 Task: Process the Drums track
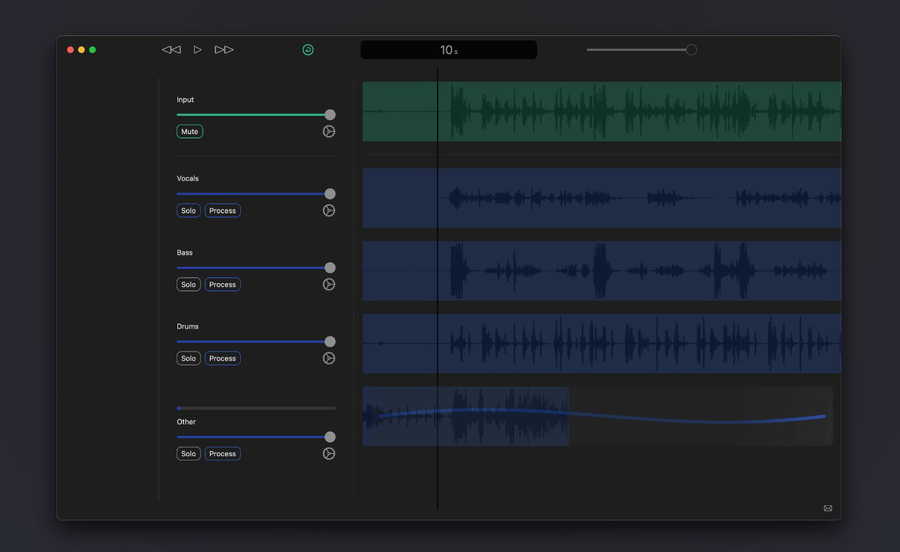[x=223, y=359]
